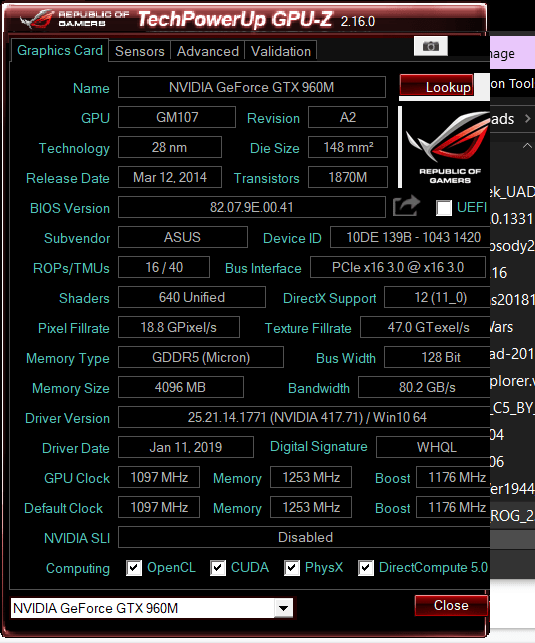Viewport: 535px width, 643px height.
Task: Click the Pixel Fillrate value 18.8 GPixel/s
Action: point(179,327)
